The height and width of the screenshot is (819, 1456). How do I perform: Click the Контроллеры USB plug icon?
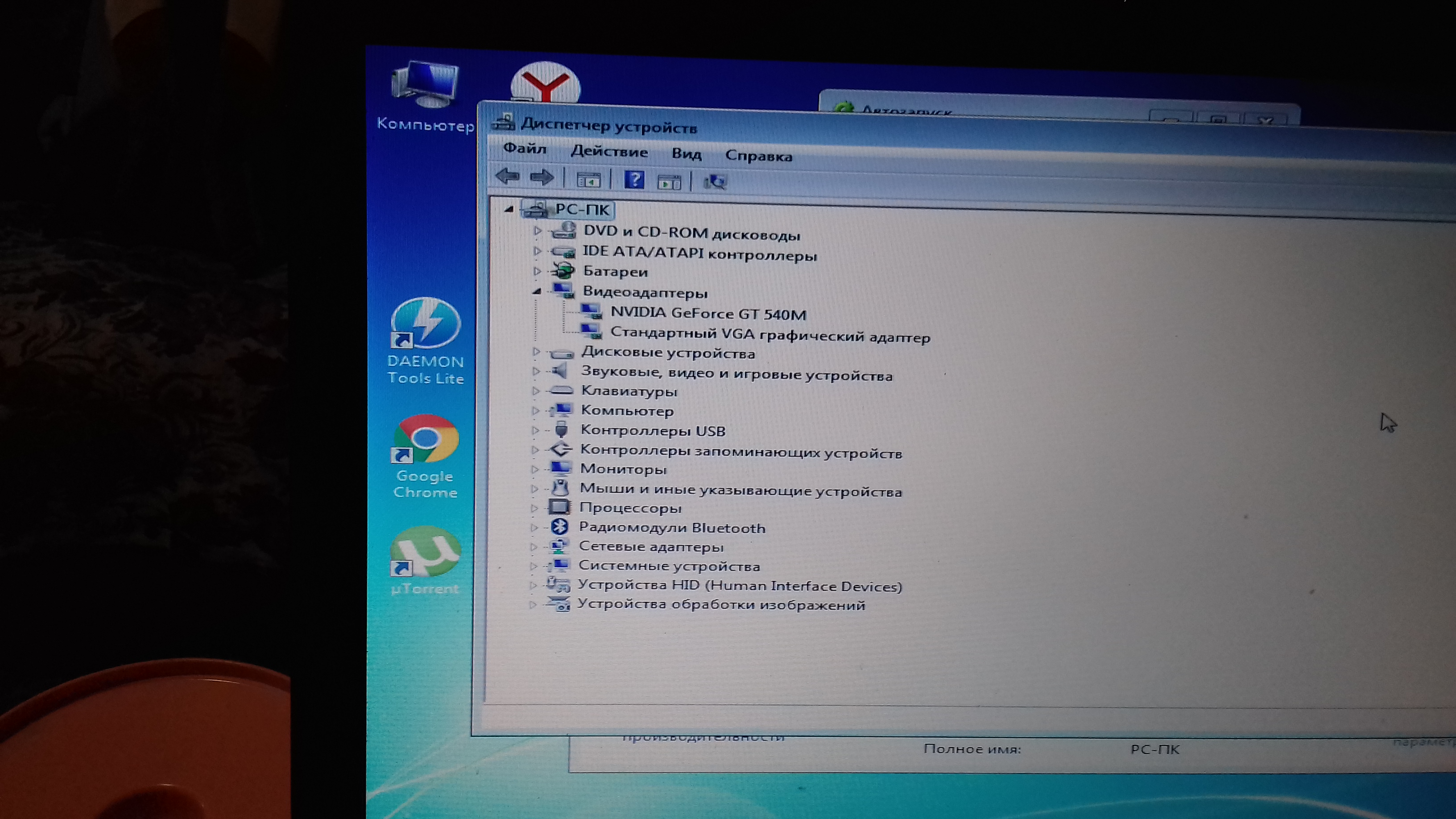click(561, 429)
